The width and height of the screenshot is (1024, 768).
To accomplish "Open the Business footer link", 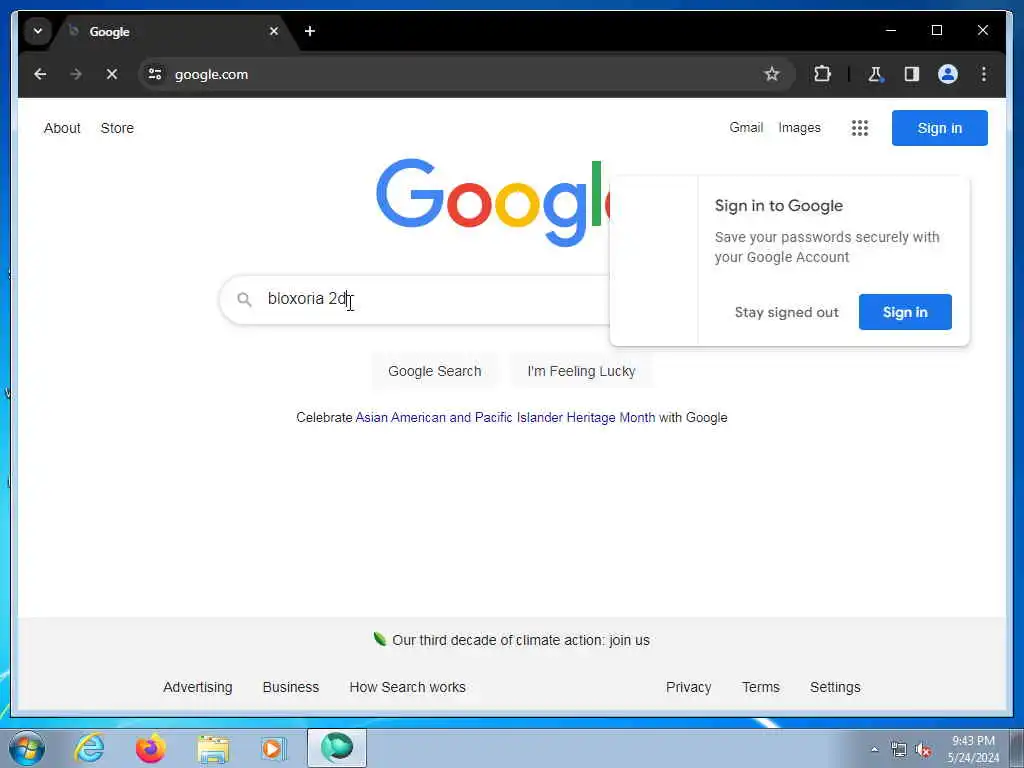I will [291, 687].
